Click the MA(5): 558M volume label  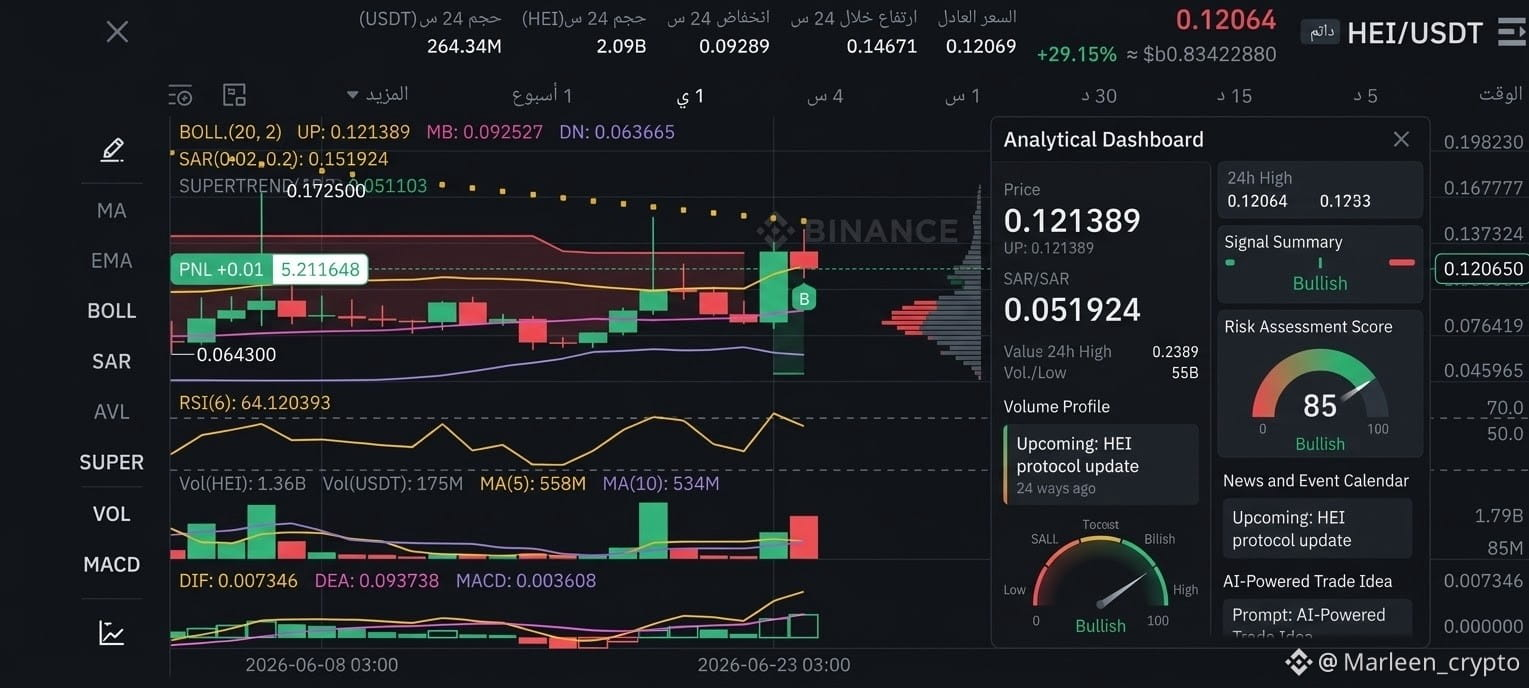pyautogui.click(x=533, y=484)
